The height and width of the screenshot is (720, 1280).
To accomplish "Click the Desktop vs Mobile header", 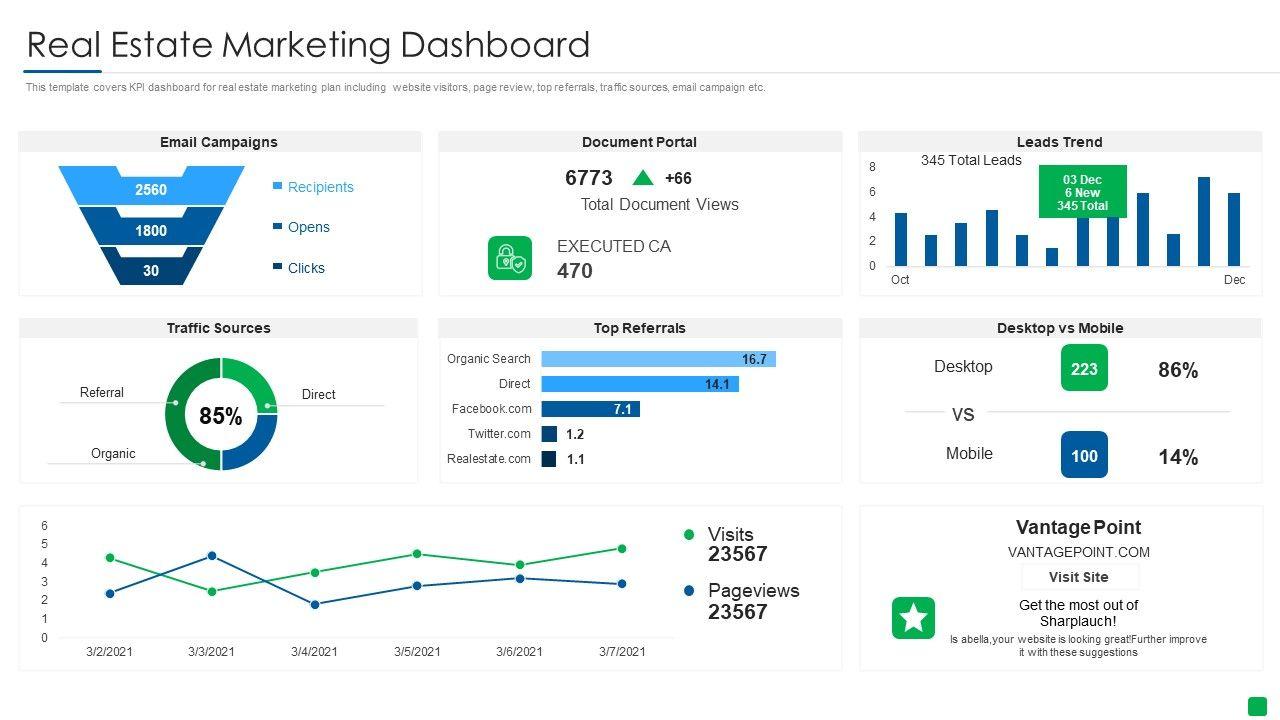I will pyautogui.click(x=1060, y=328).
